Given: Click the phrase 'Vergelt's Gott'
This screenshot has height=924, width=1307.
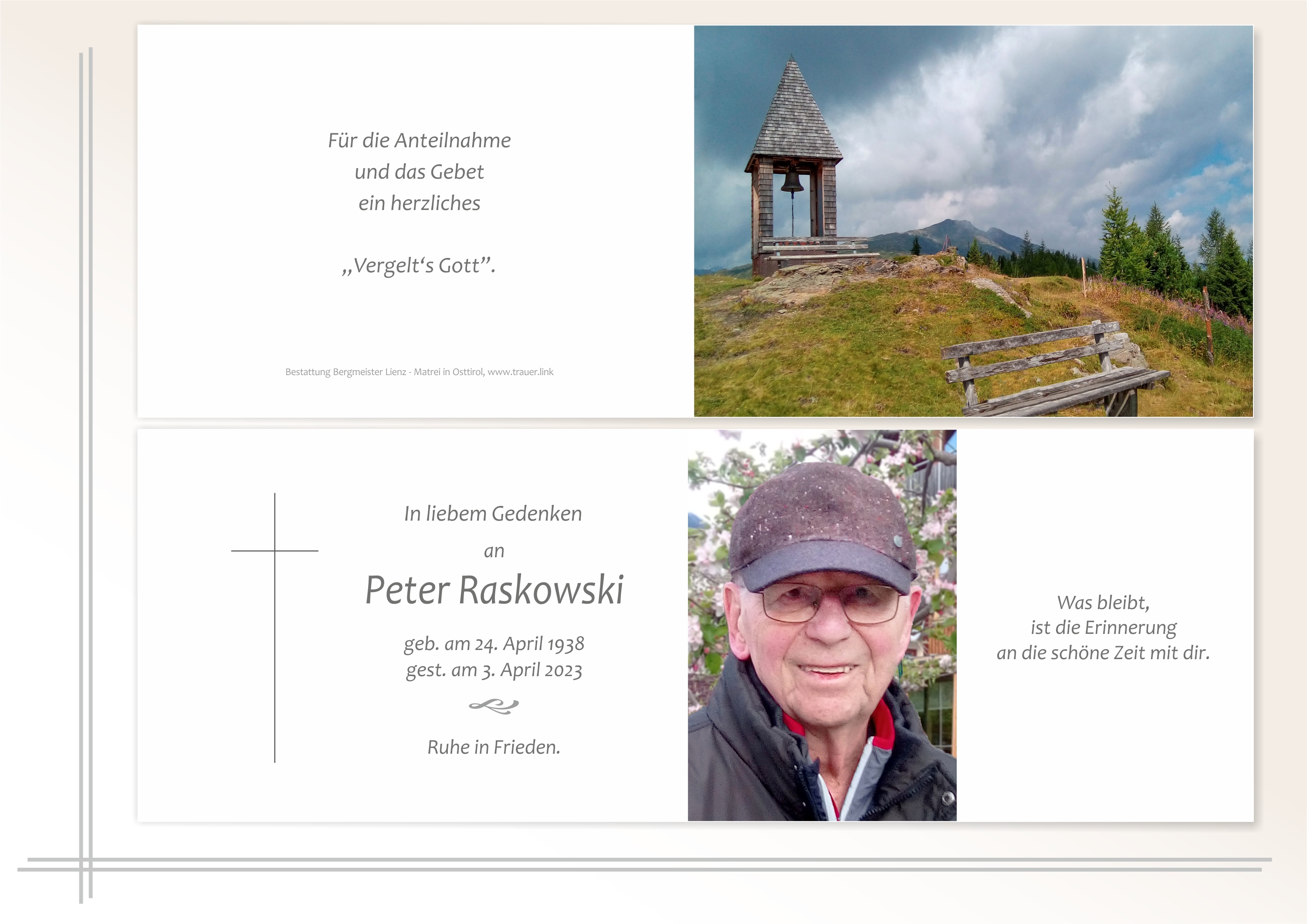Looking at the screenshot, I should 419,266.
